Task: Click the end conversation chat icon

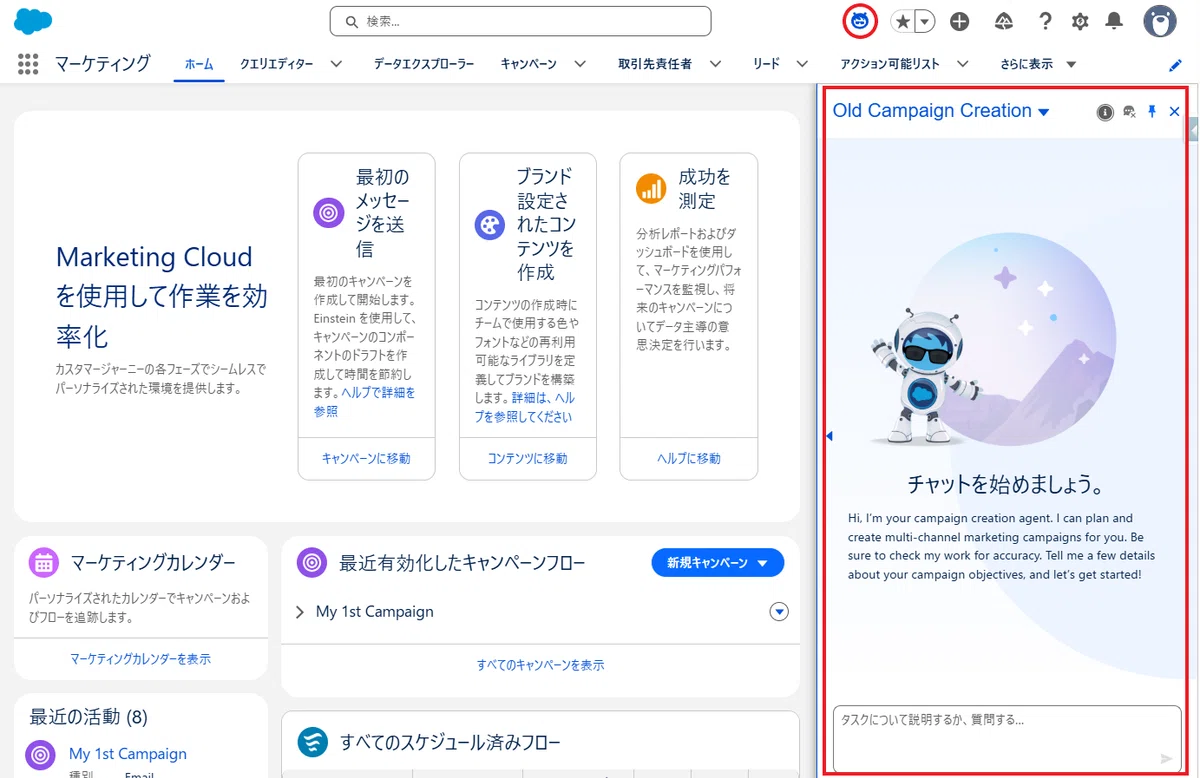Action: tap(1130, 112)
